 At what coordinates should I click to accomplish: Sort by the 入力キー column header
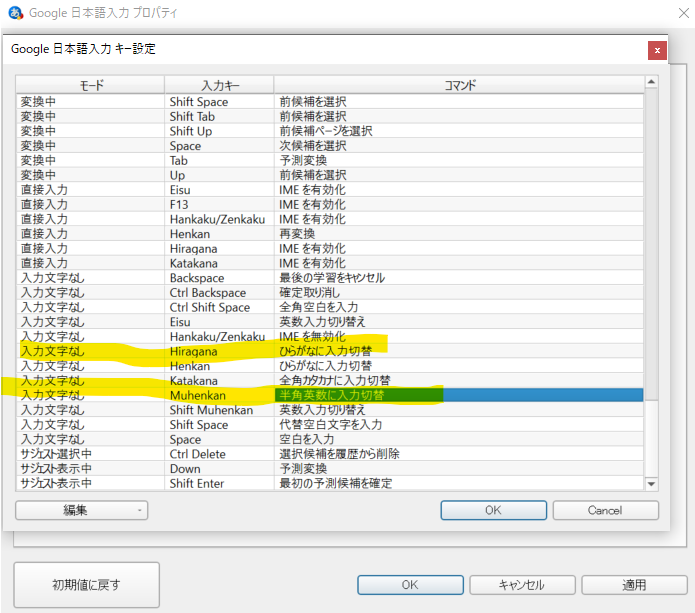pos(219,85)
